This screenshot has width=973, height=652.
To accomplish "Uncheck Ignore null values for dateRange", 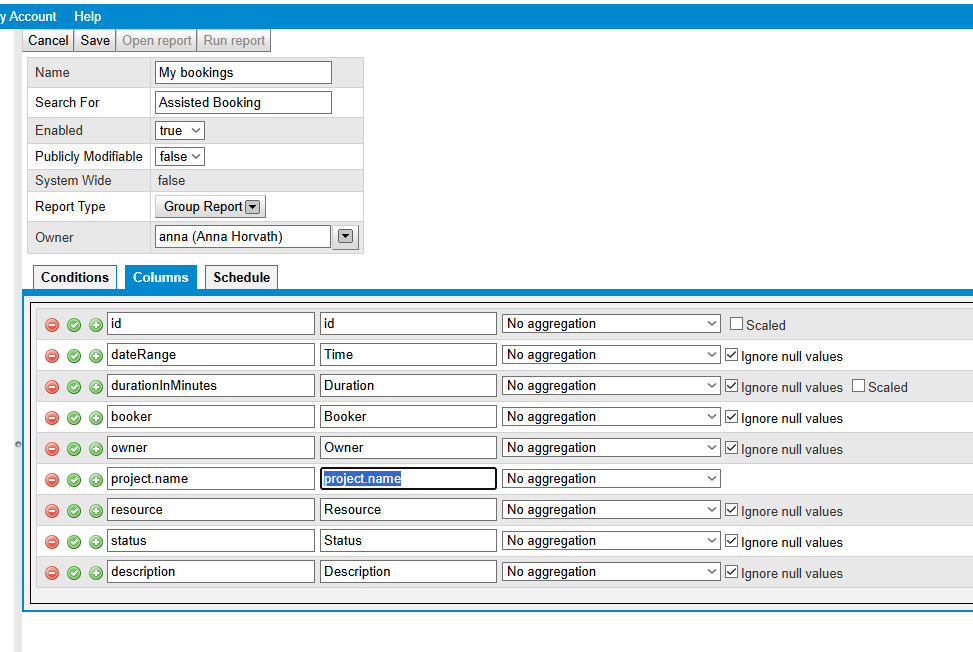I will (732, 355).
